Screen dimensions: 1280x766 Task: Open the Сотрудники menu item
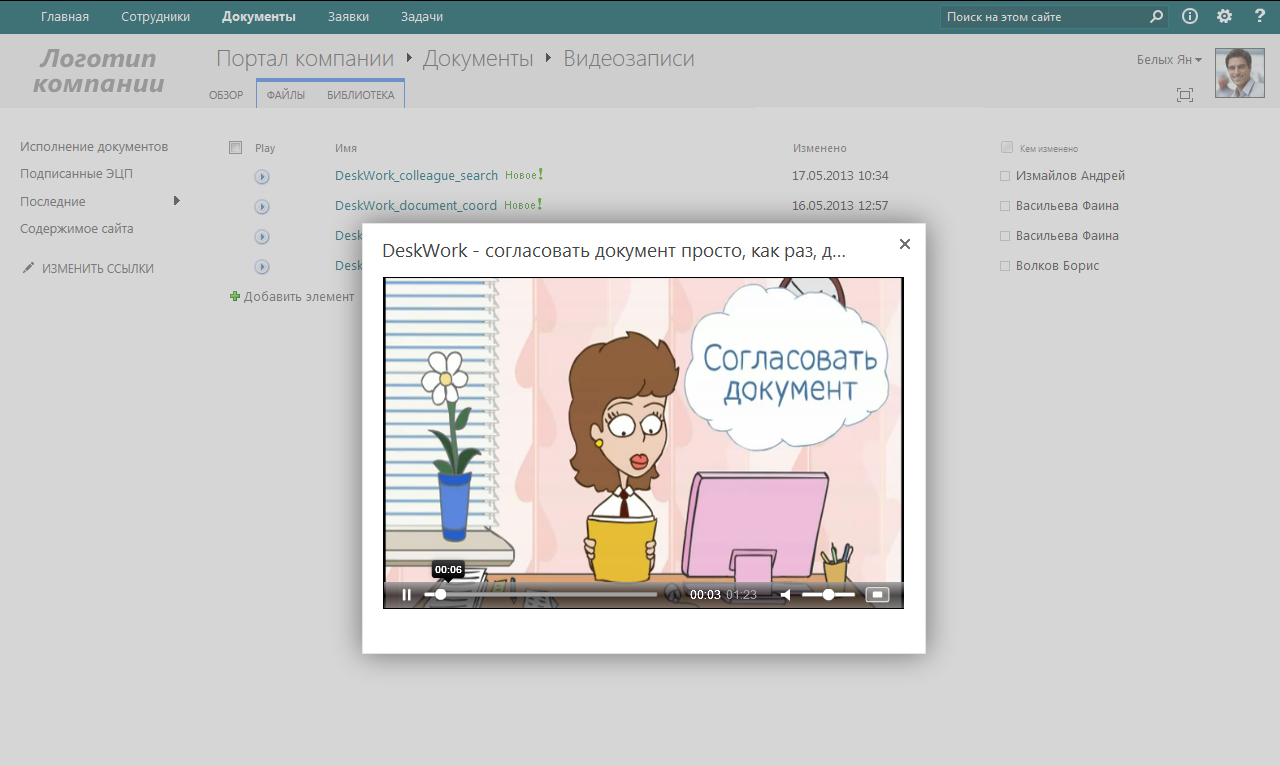coord(155,17)
